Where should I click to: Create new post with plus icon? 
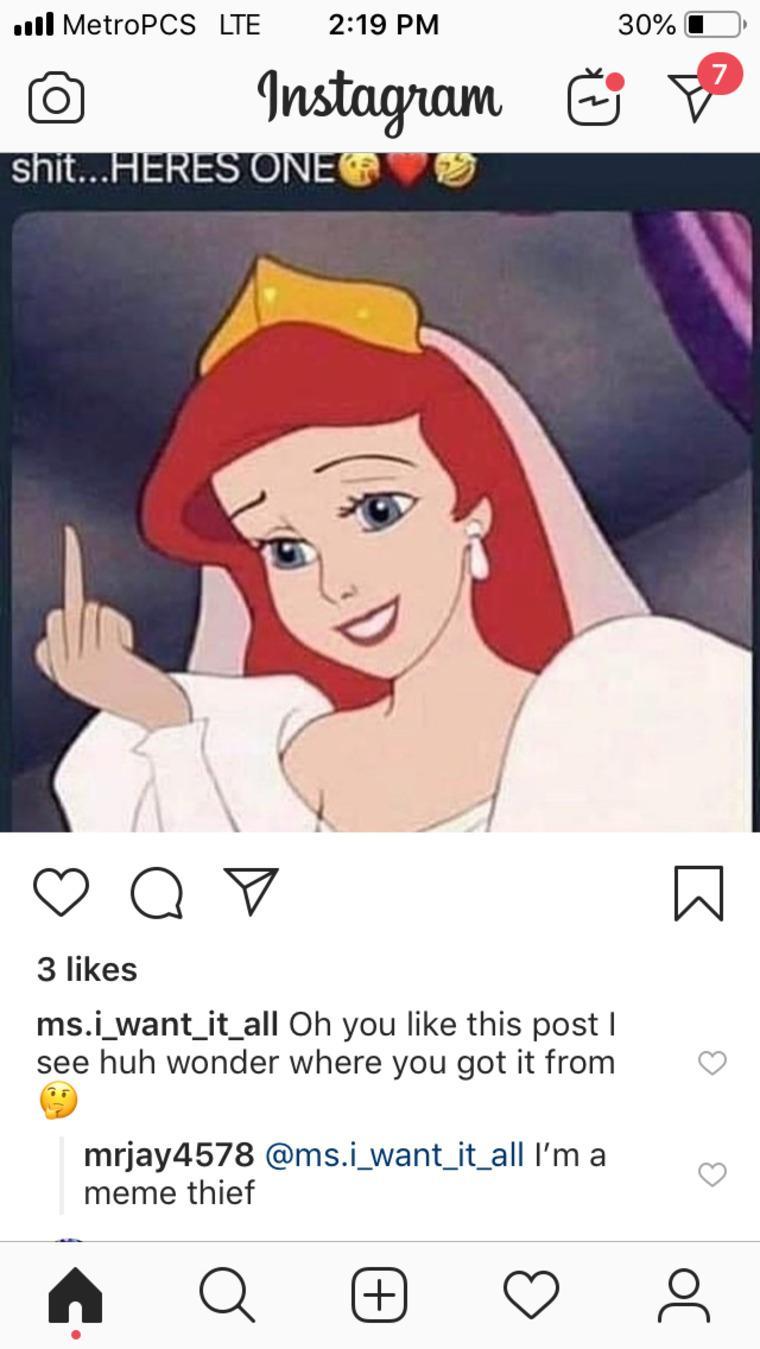[x=379, y=1295]
